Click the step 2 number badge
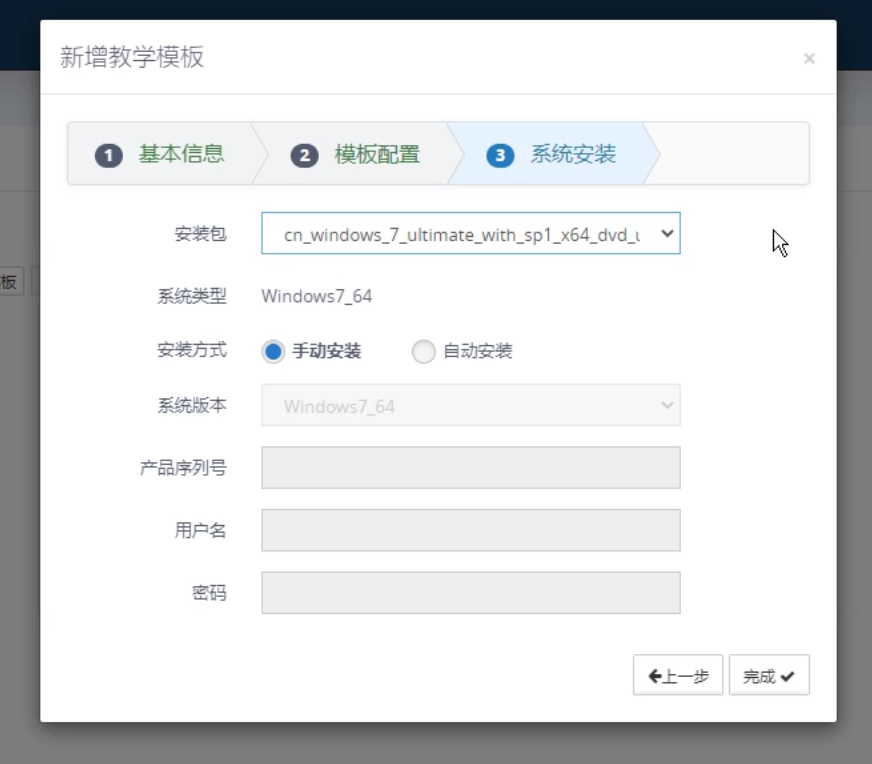 pos(304,155)
